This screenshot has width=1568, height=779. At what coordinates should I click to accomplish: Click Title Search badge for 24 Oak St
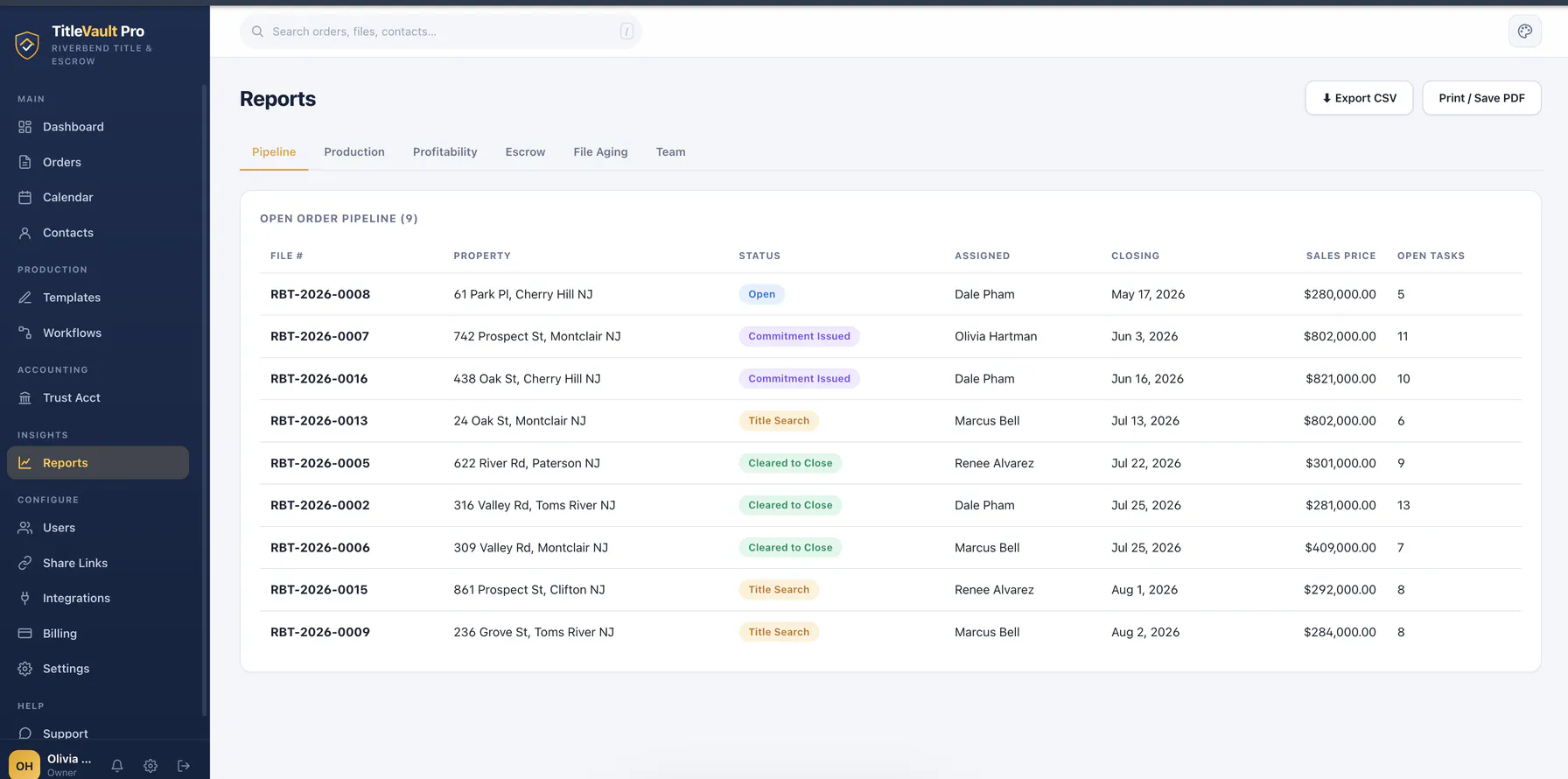(x=779, y=421)
